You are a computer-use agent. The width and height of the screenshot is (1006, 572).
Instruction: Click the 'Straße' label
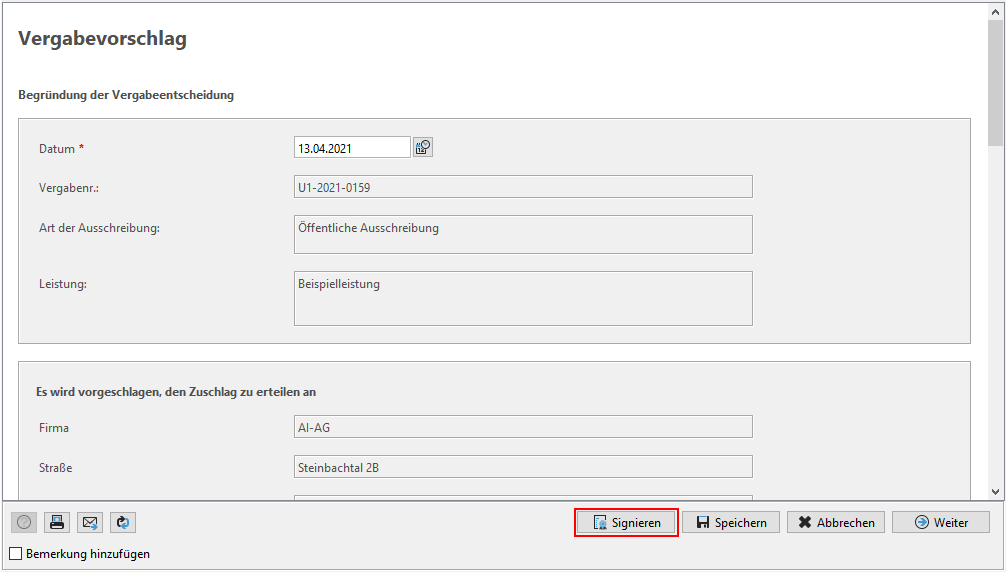point(55,468)
